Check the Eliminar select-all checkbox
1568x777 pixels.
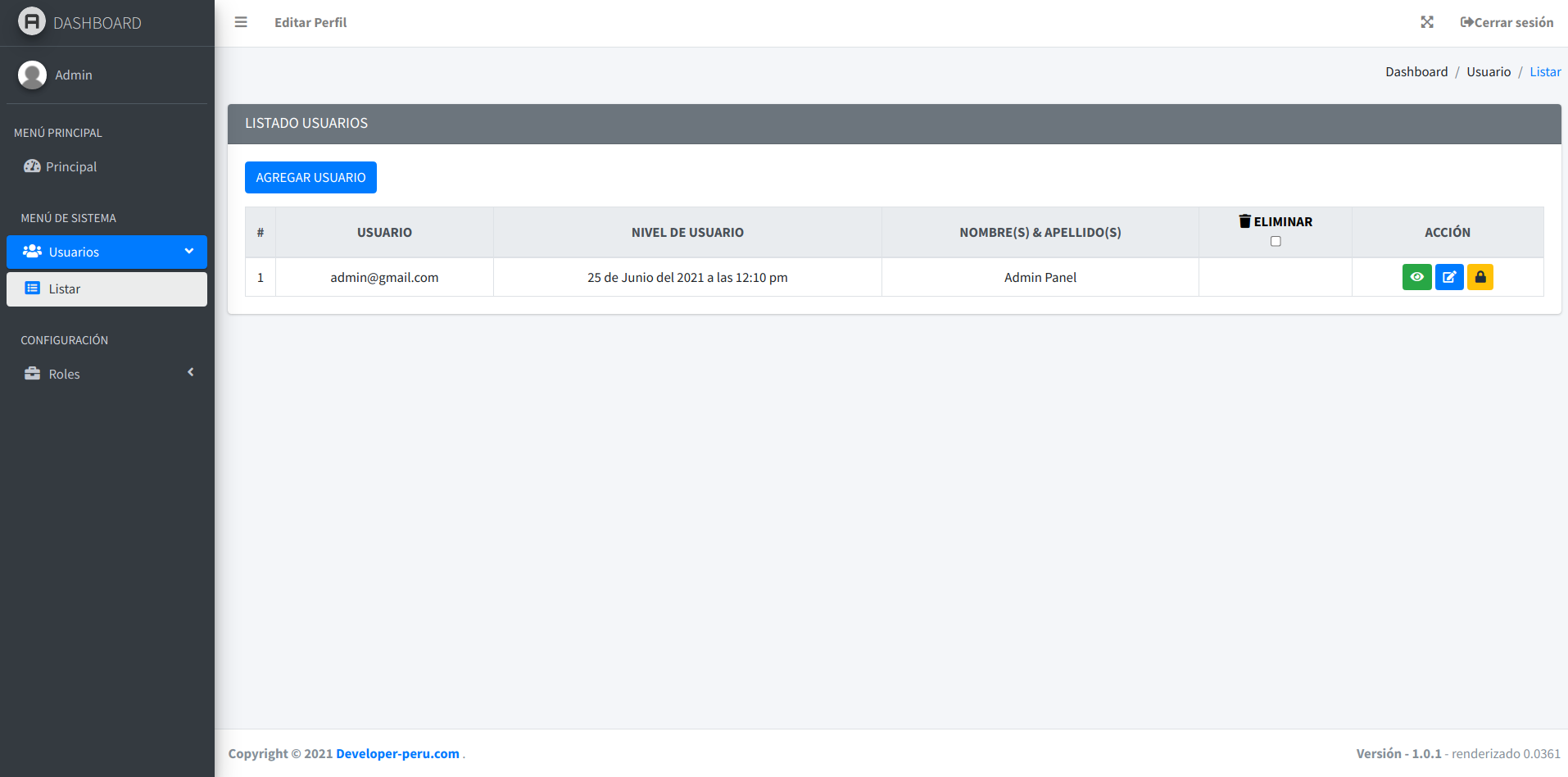pyautogui.click(x=1276, y=241)
